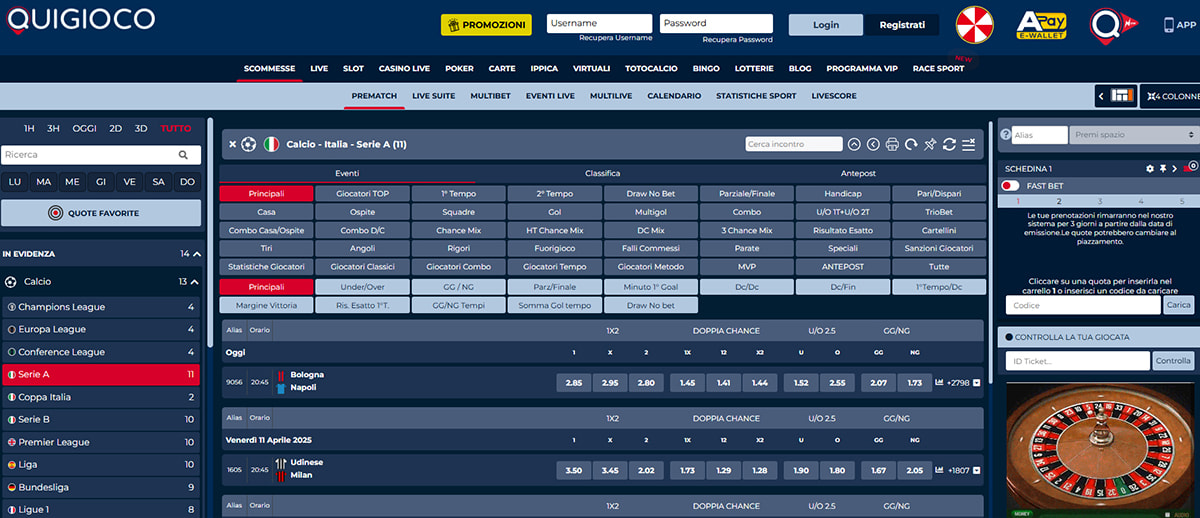Click the pin icon in Serie A panel header
1200x518 pixels.
click(930, 144)
